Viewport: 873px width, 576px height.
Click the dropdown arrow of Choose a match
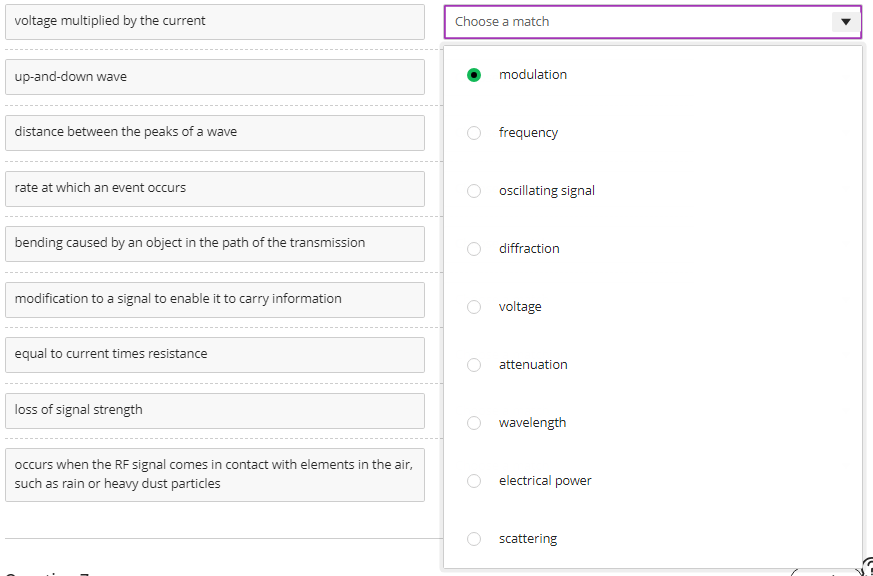pos(845,22)
